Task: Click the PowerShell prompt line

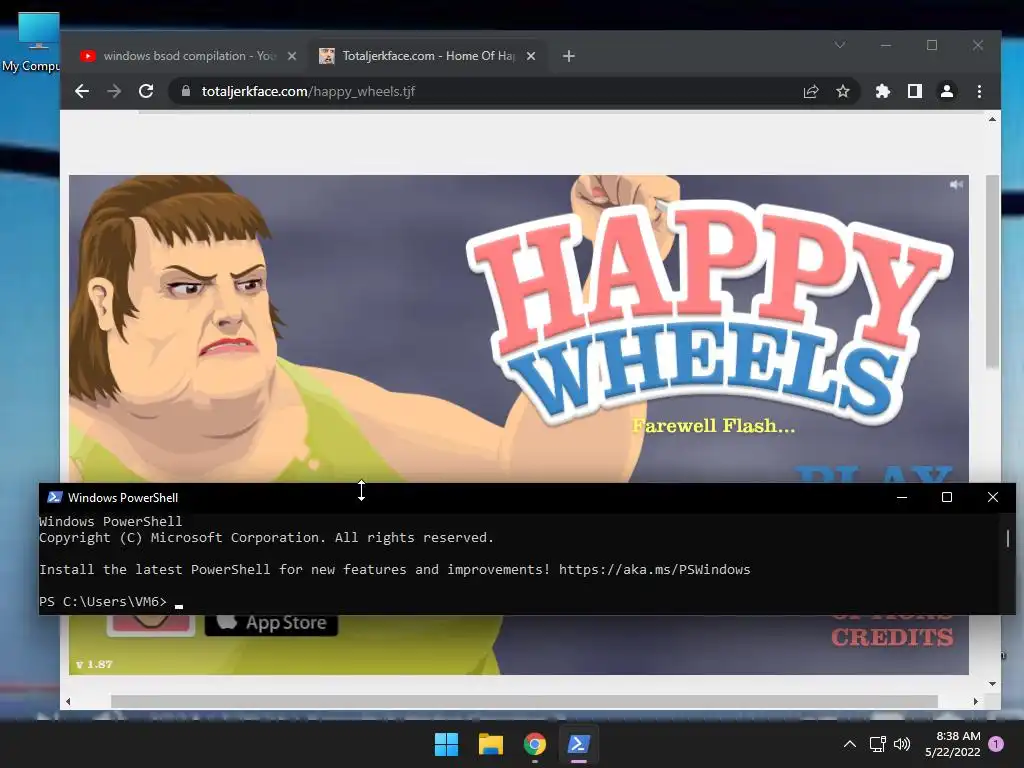Action: [111, 601]
